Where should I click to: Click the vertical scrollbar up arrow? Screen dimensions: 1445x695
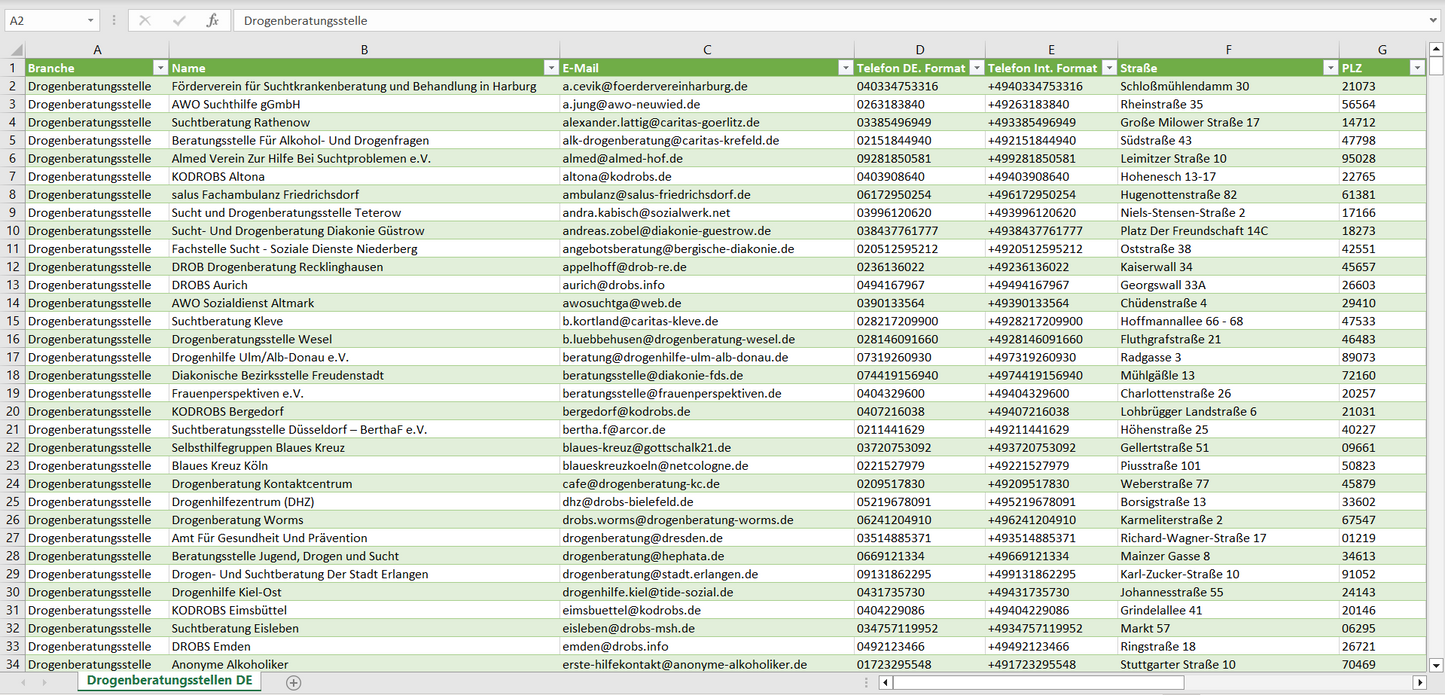(x=1436, y=49)
